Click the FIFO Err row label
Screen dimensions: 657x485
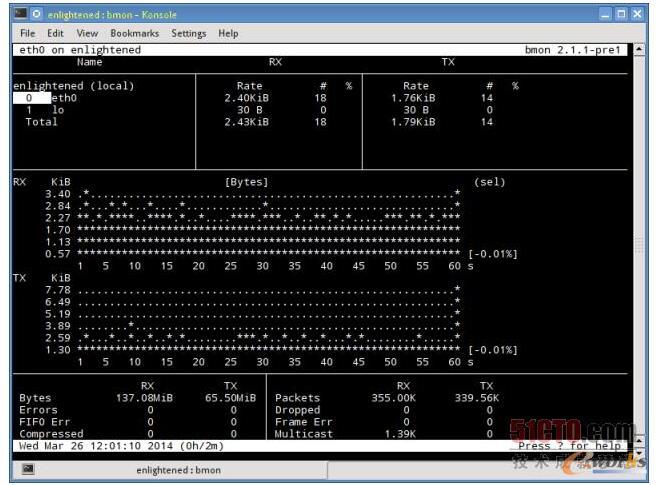click(45, 422)
